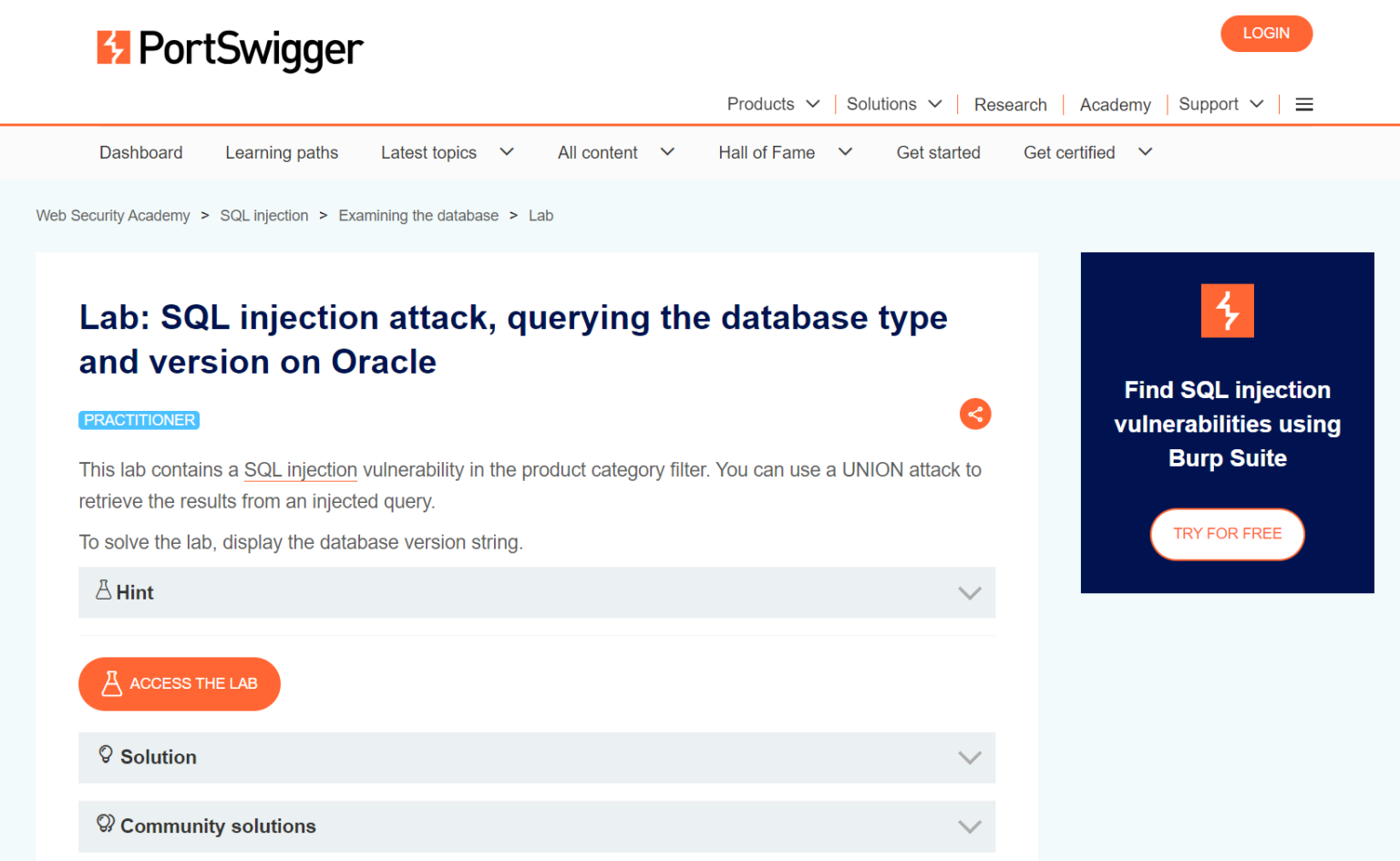Open the hamburger menu icon
The height and width of the screenshot is (861, 1400).
1304,105
